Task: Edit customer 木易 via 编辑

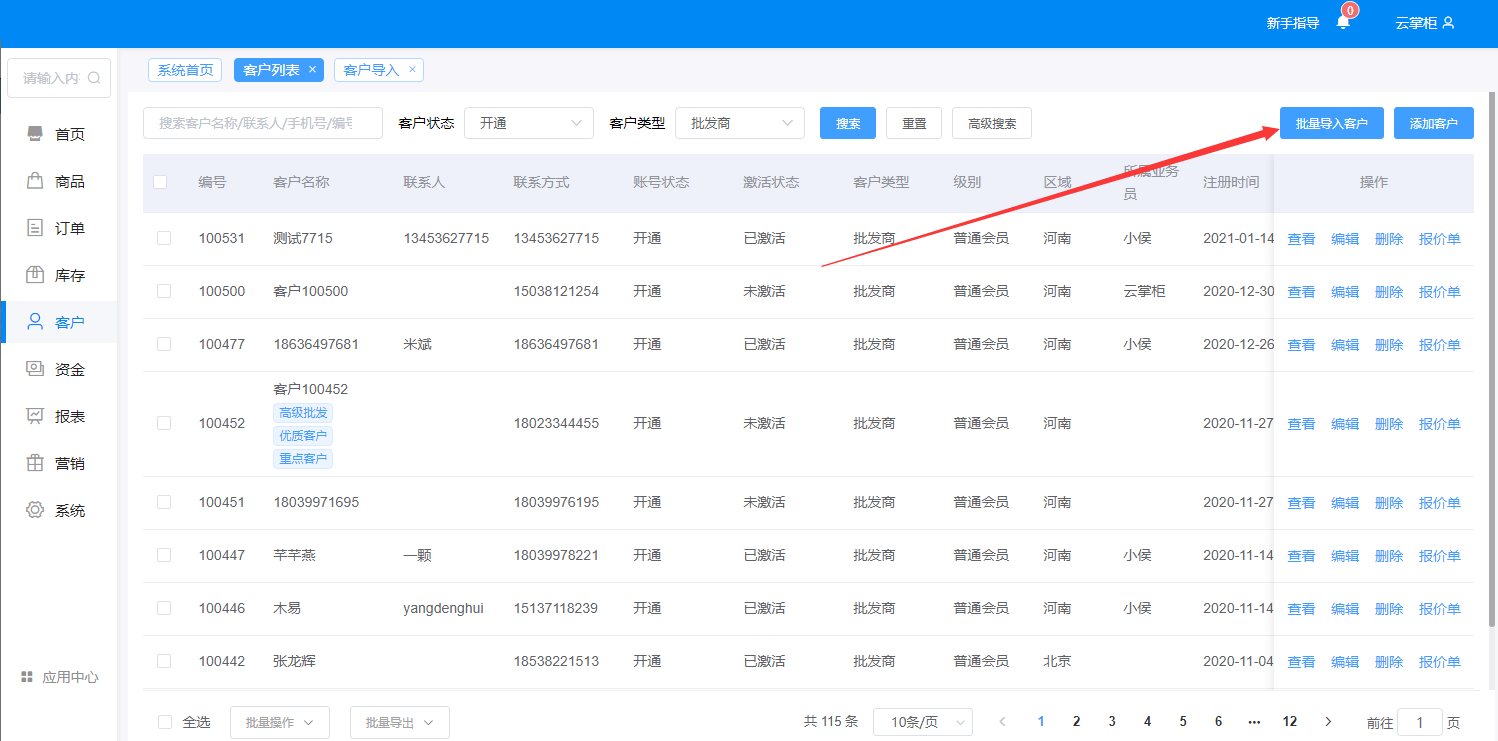Action: (x=1345, y=609)
